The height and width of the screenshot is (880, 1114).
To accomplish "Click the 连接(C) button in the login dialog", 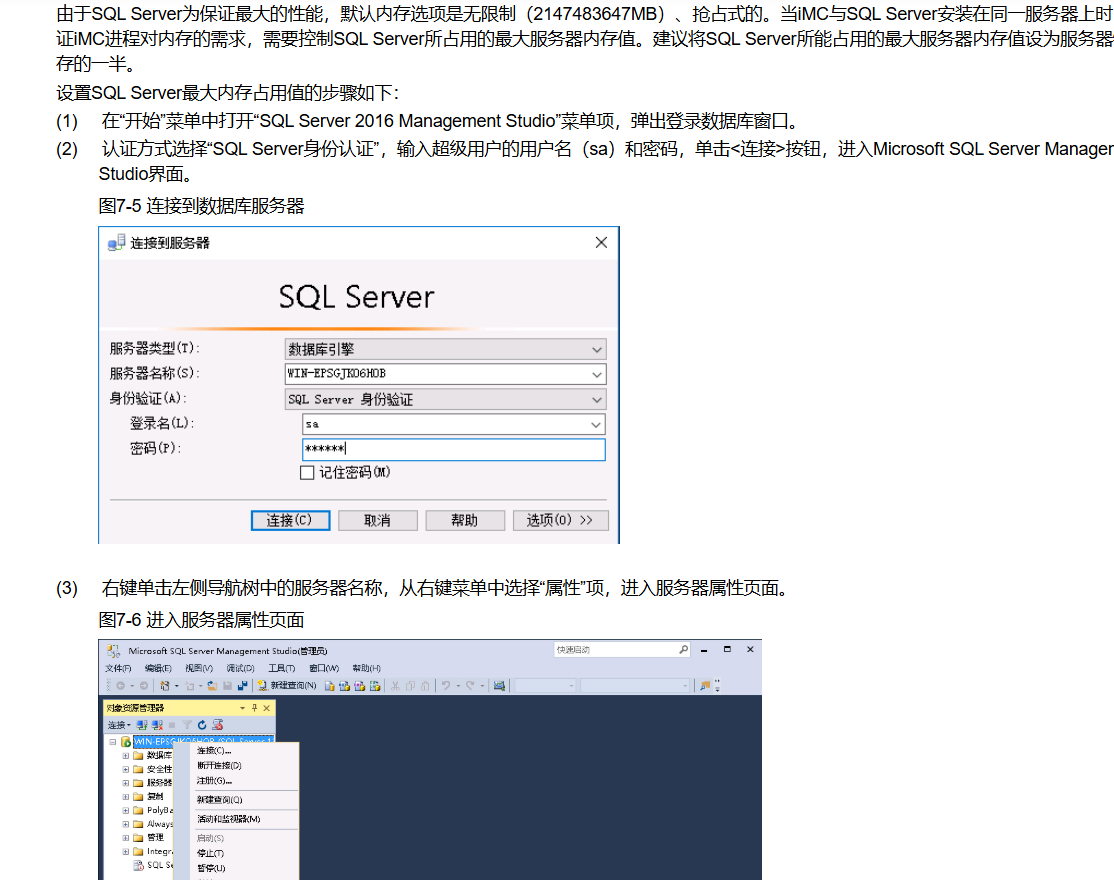I will coord(291,521).
